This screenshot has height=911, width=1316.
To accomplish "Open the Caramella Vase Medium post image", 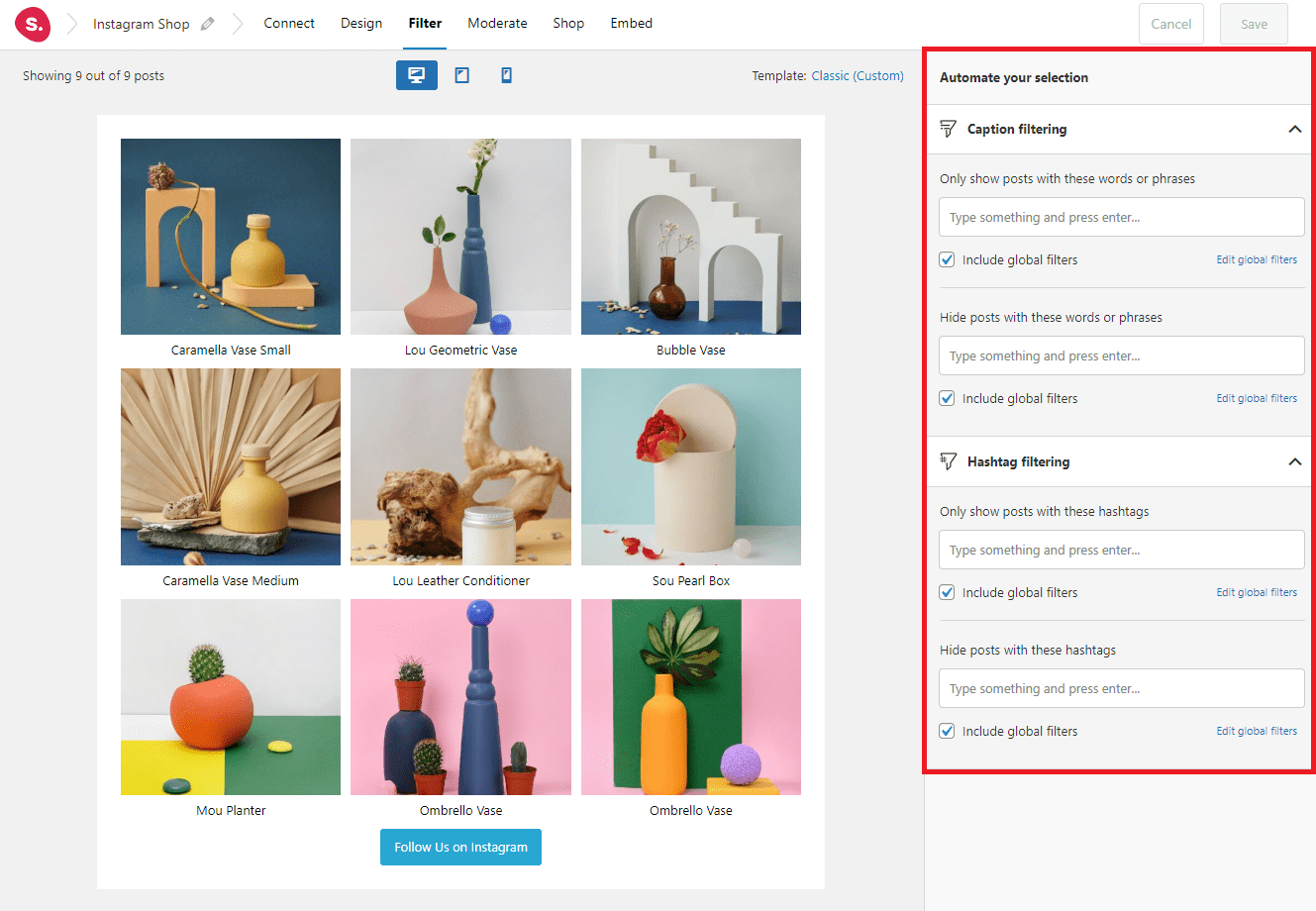I will [231, 466].
